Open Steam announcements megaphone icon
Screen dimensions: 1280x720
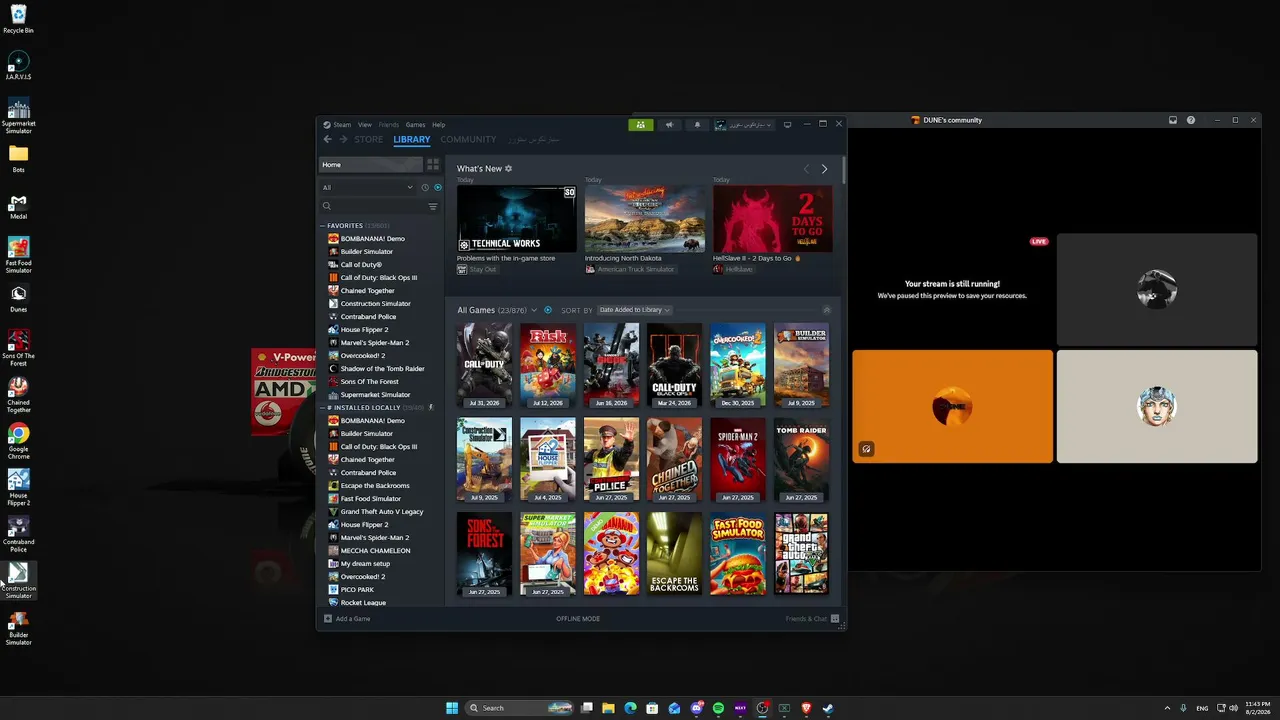coord(669,125)
